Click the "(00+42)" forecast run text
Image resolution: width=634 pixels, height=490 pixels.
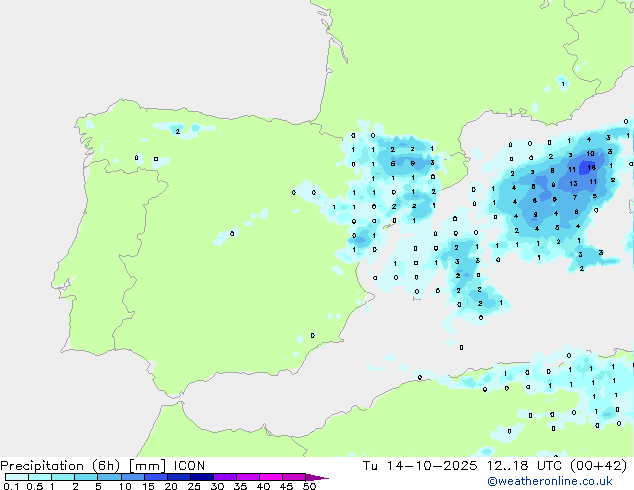tap(598, 466)
